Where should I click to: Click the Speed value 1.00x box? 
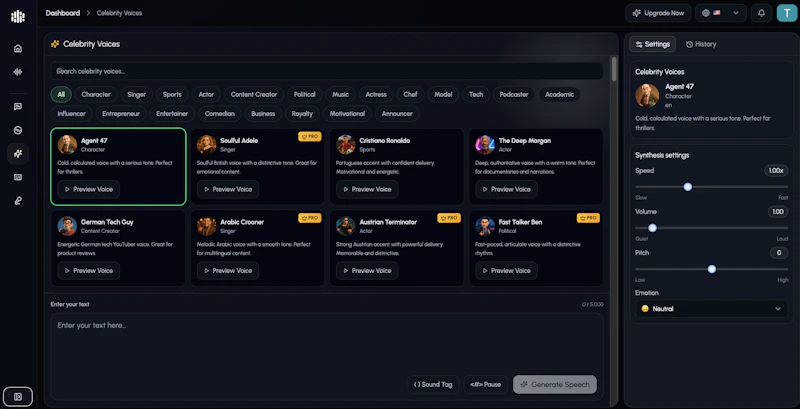(776, 171)
